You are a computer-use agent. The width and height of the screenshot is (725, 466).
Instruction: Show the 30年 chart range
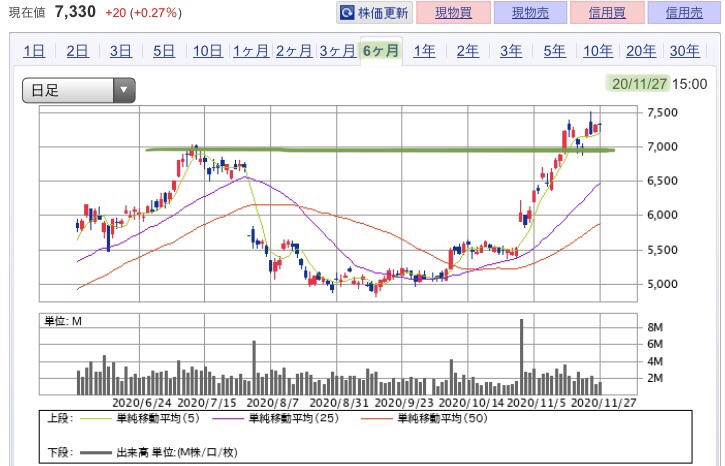(685, 51)
